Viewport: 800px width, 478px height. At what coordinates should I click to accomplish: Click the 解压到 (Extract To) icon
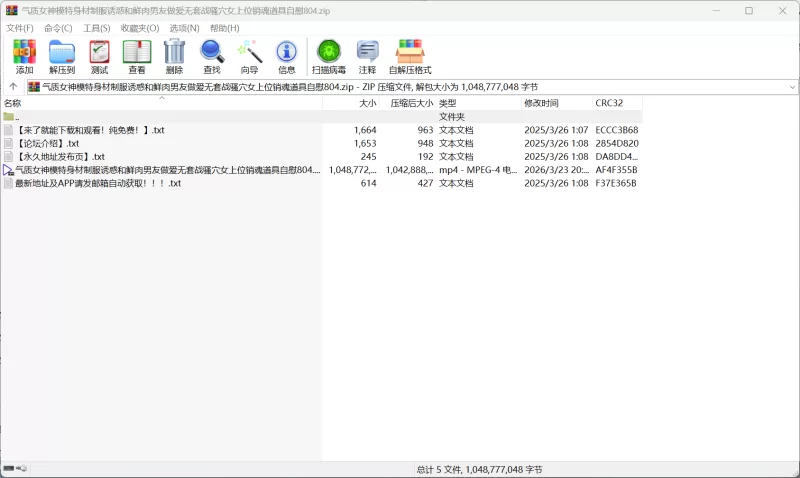62,57
